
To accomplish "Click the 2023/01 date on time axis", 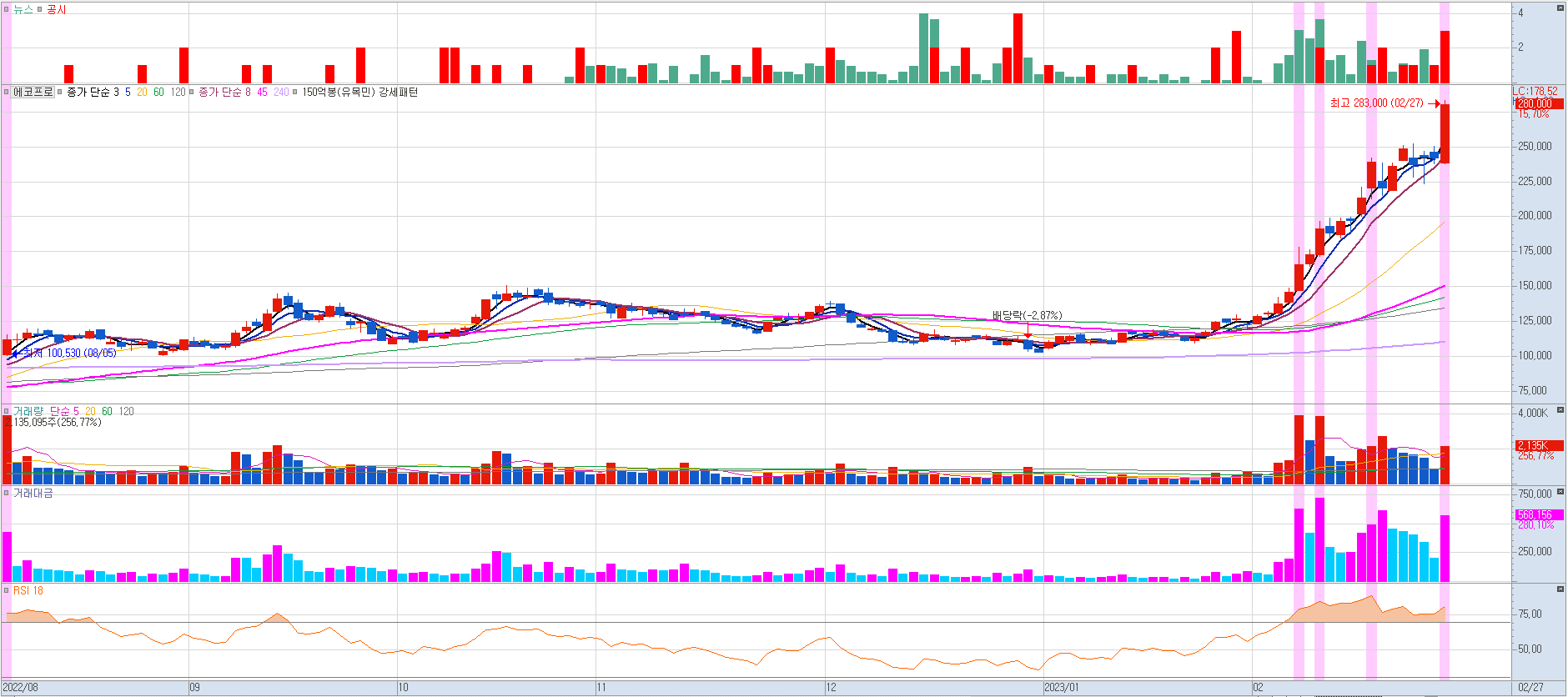I will point(1061,688).
